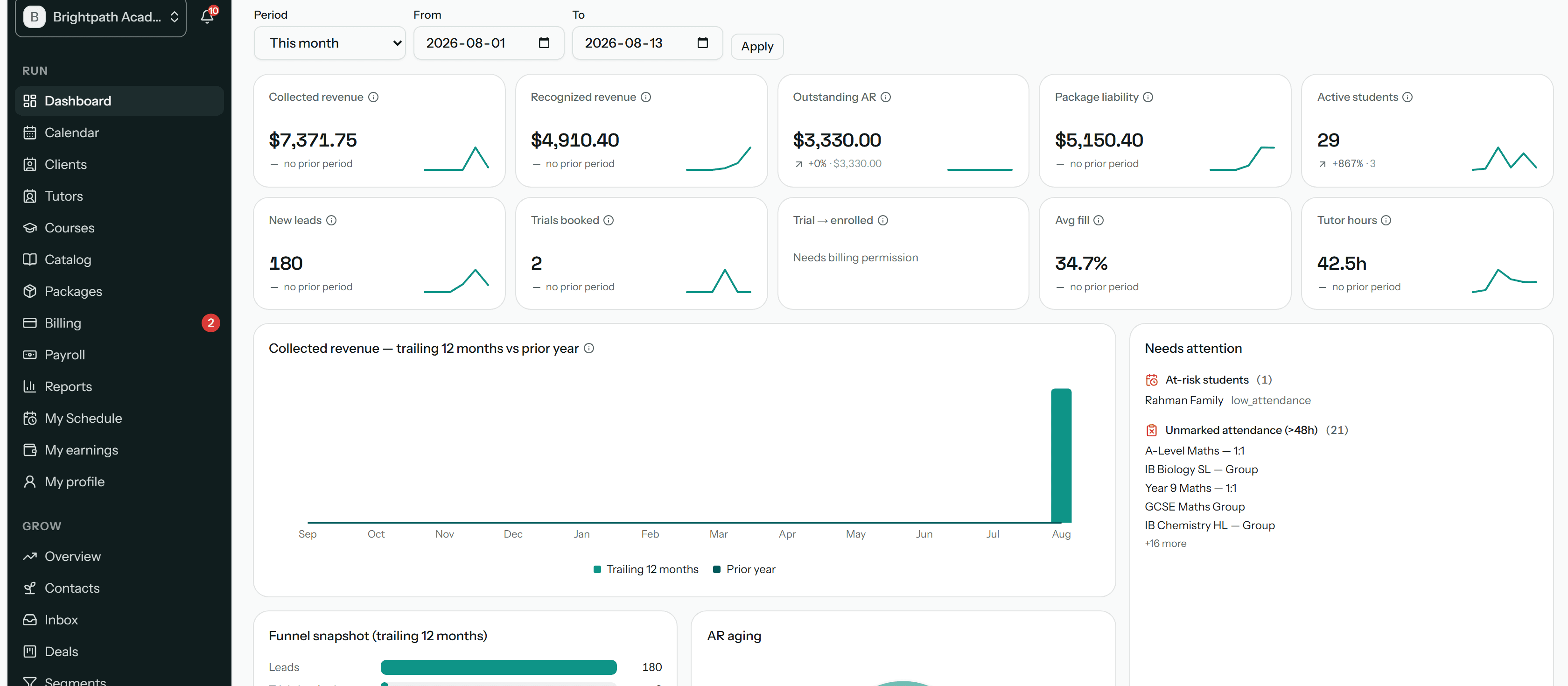Click the Unmarked attendance clipboard icon
The height and width of the screenshot is (686, 1568).
(1152, 430)
